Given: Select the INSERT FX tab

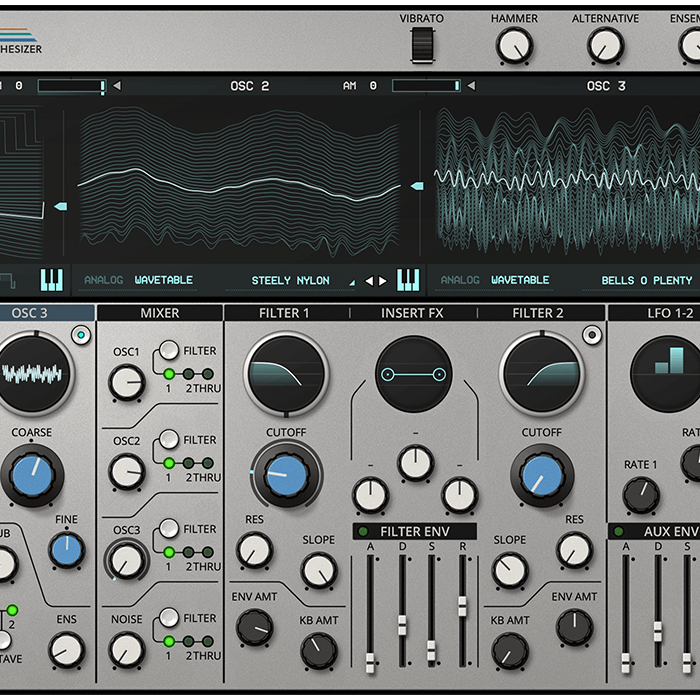Looking at the screenshot, I should coord(412,313).
